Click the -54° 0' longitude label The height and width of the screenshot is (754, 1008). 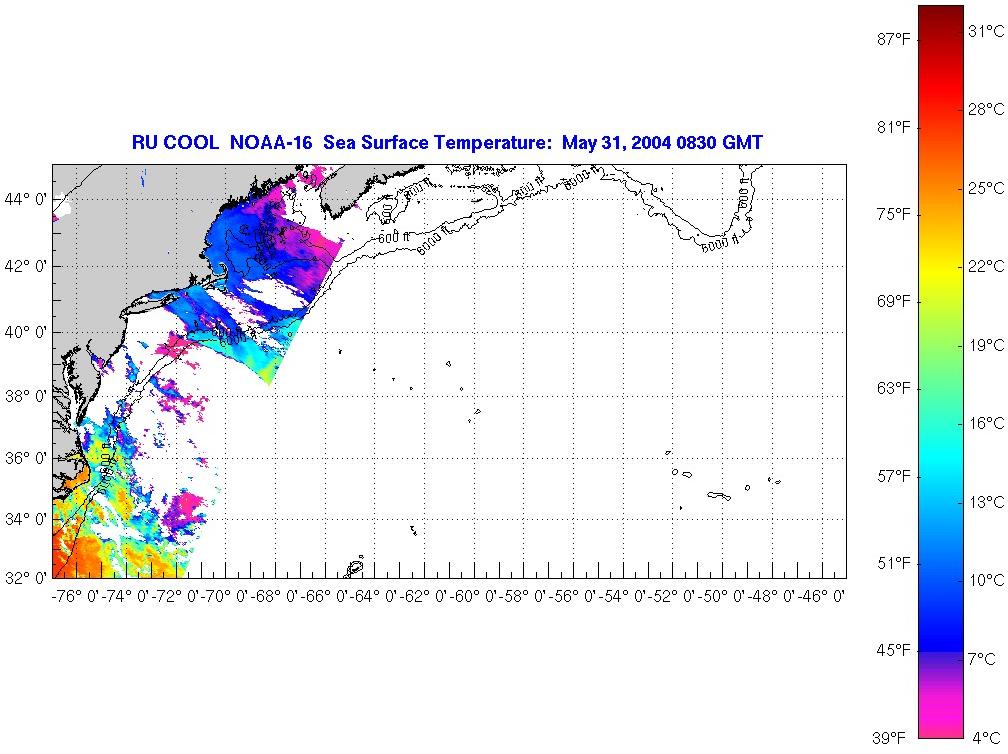pyautogui.click(x=622, y=597)
